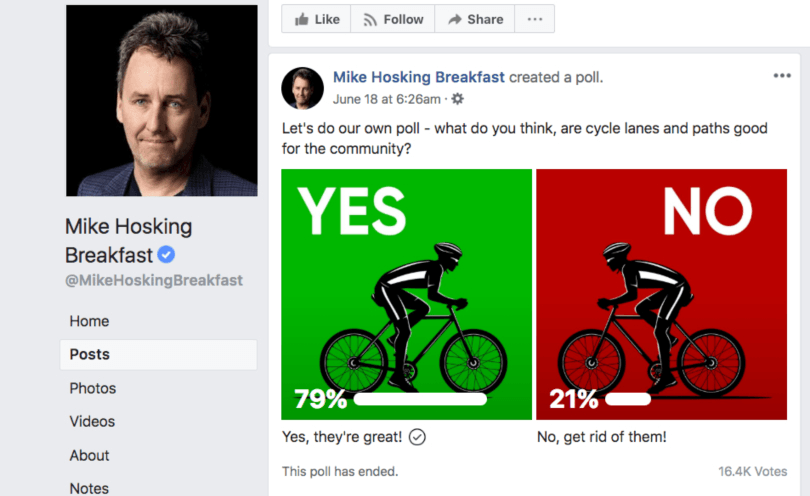810x496 pixels.
Task: Open the Home page section
Action: (89, 321)
